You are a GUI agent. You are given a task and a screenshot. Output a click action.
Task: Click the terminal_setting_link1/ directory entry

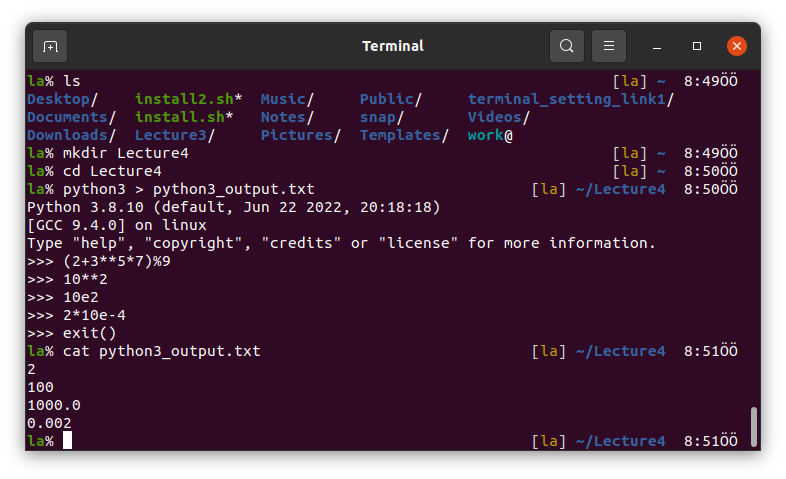[x=570, y=99]
